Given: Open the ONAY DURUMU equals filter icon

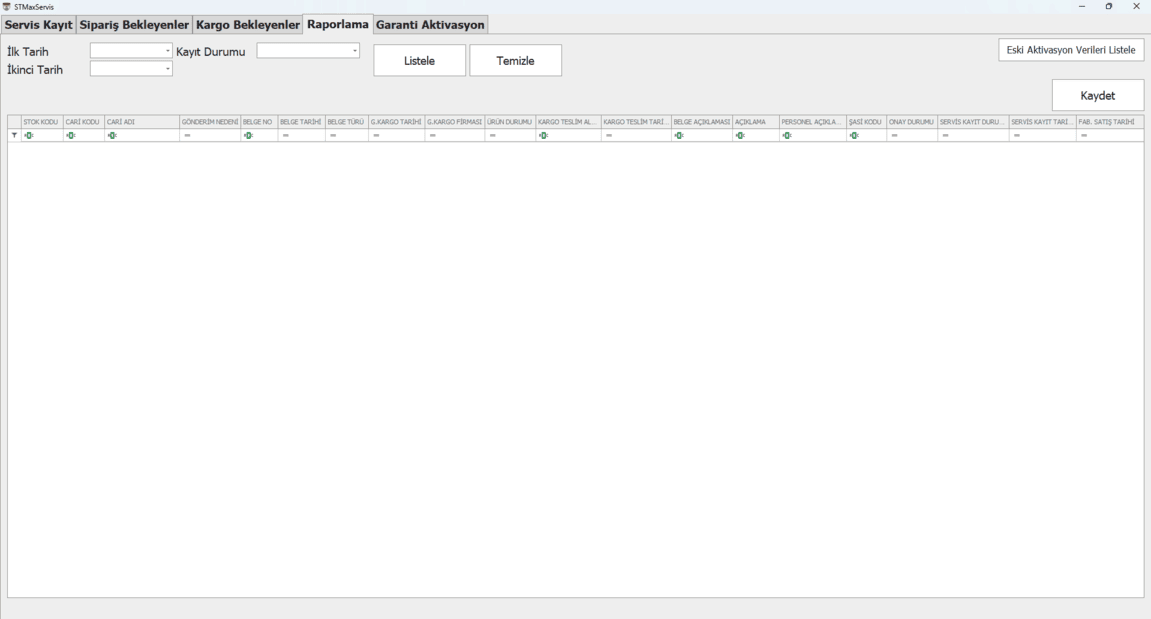Looking at the screenshot, I should (894, 135).
